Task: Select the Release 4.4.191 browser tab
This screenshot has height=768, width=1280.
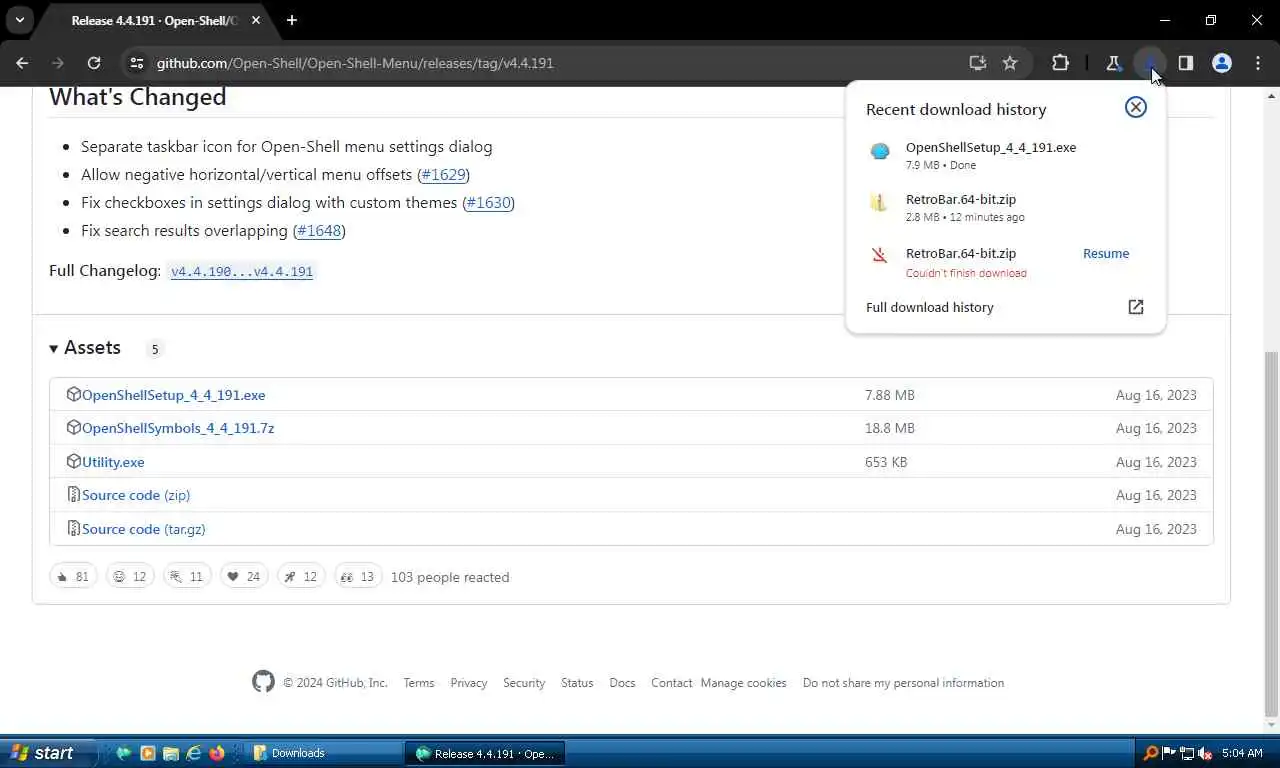Action: click(x=155, y=21)
